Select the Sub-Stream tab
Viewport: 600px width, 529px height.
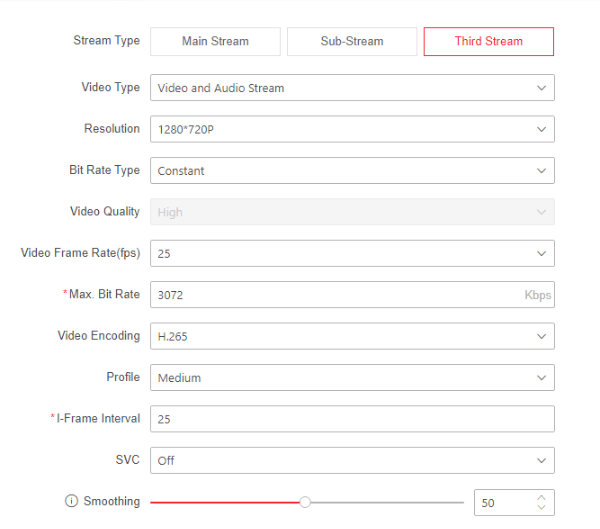352,41
